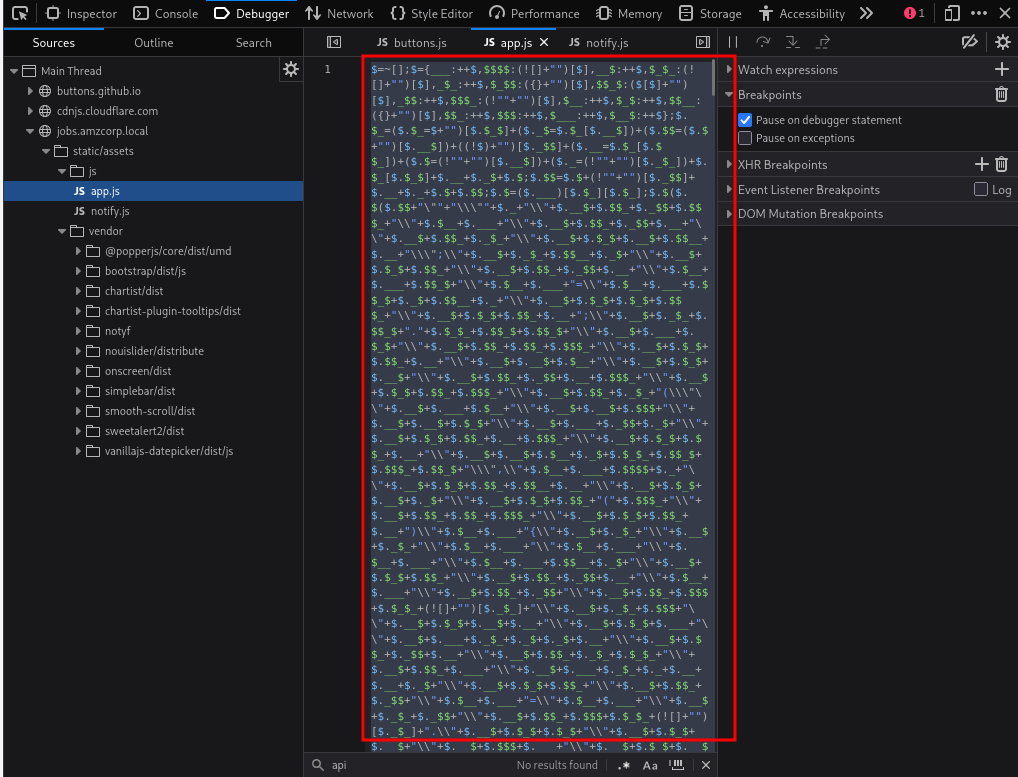This screenshot has width=1018, height=777.
Task: Open the sources tree gear settings
Action: [291, 69]
